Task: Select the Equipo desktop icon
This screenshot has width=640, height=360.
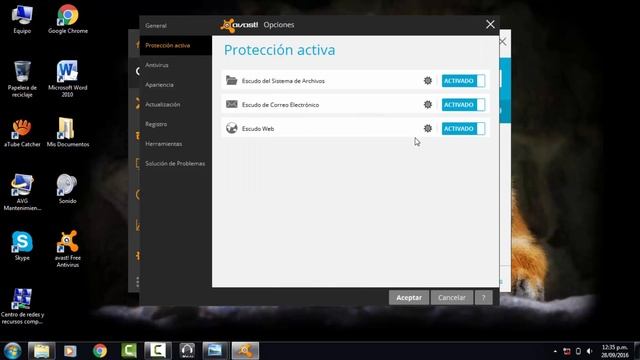Action: click(22, 19)
